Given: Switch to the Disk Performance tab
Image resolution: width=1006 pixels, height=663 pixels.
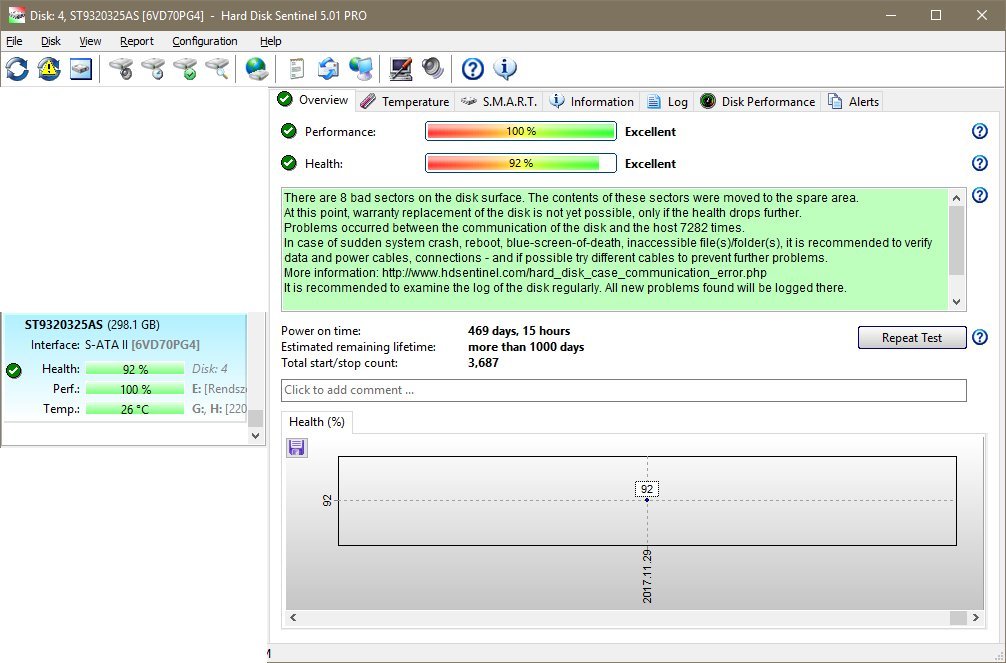Looking at the screenshot, I should [x=758, y=101].
